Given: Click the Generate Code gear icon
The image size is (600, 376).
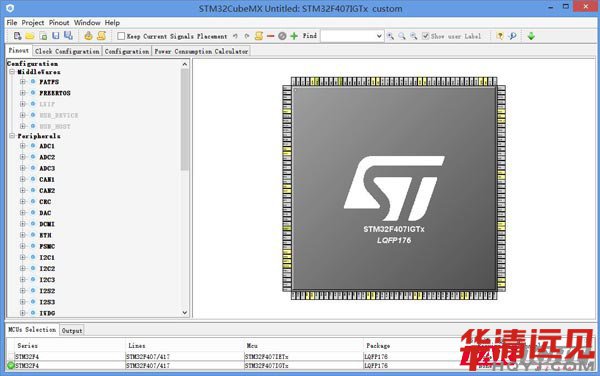Looking at the screenshot, I should point(88,36).
